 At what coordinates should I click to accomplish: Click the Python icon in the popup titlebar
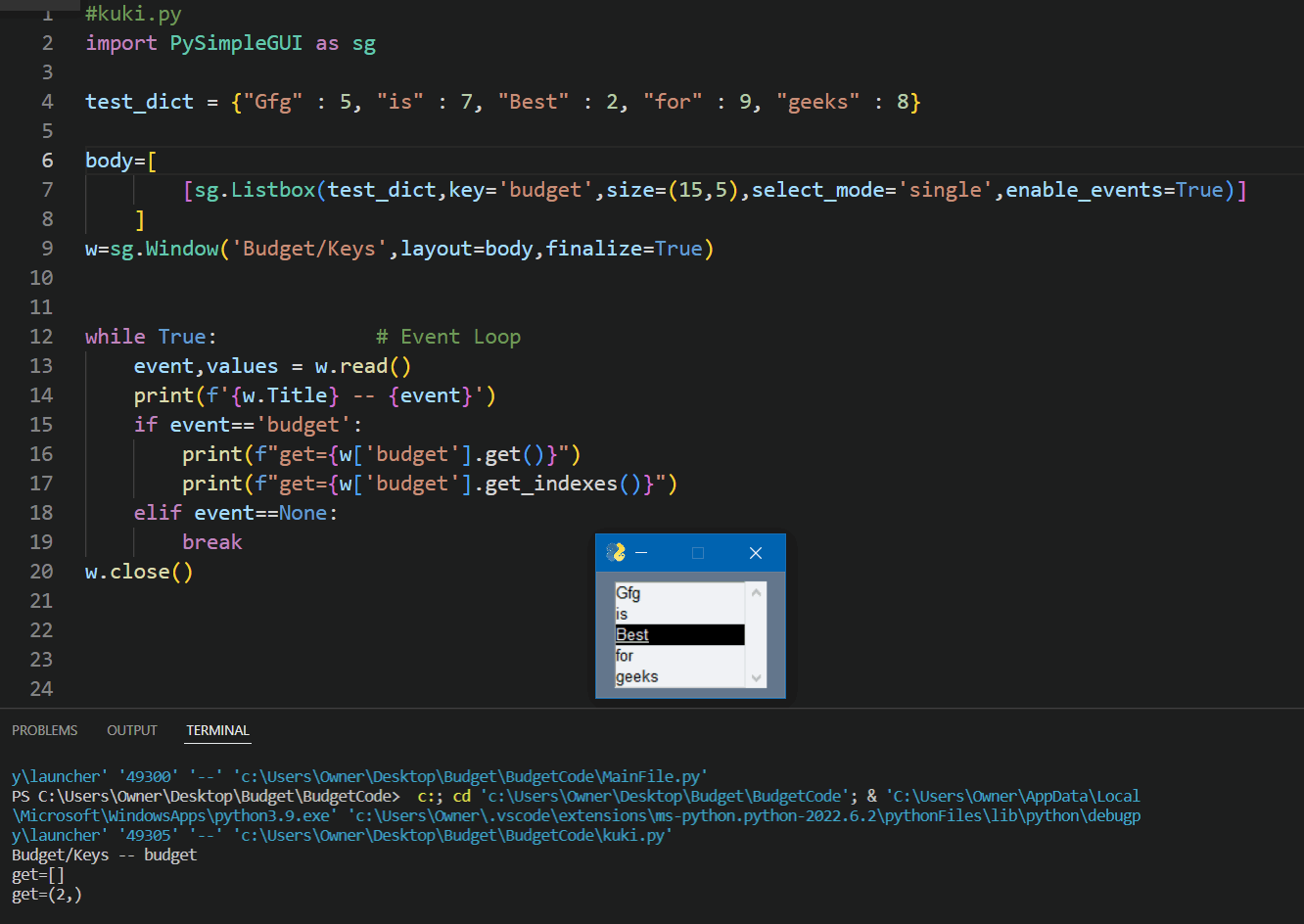616,552
